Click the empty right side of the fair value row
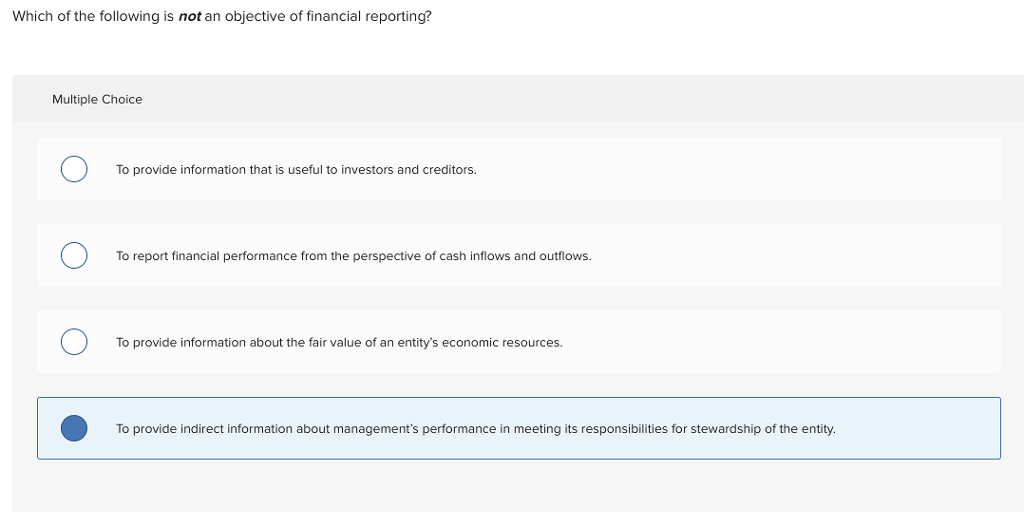This screenshot has width=1024, height=526. [800, 343]
